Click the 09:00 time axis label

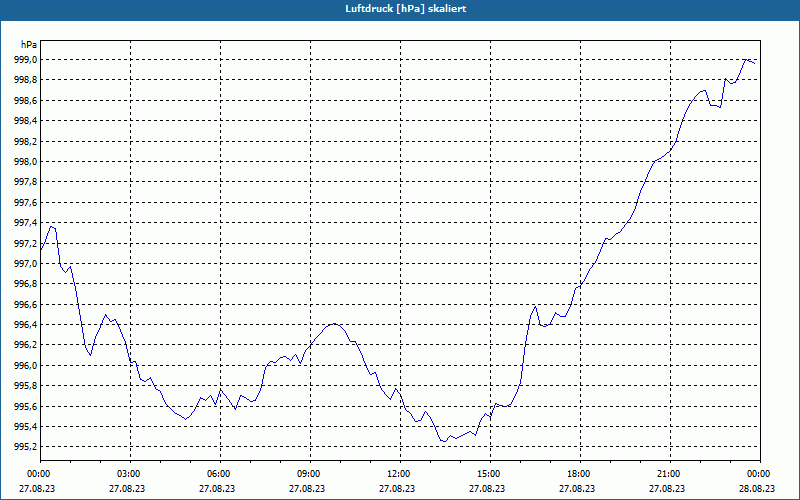310,474
